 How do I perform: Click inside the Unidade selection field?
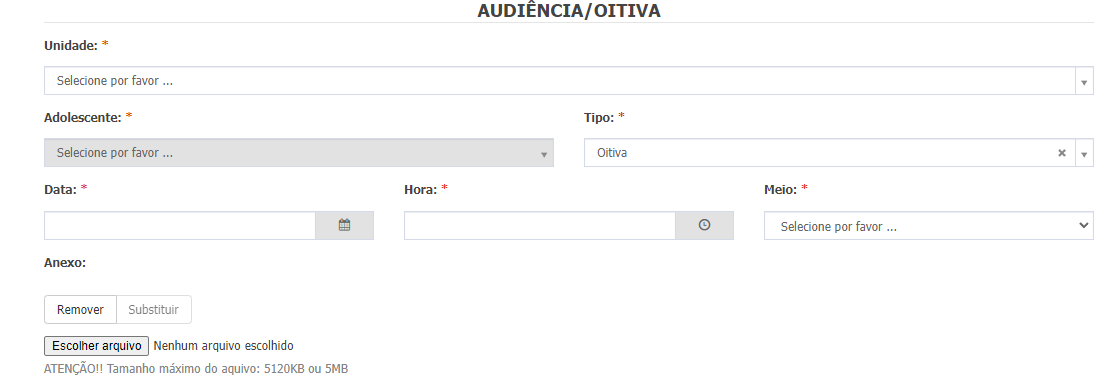(569, 81)
